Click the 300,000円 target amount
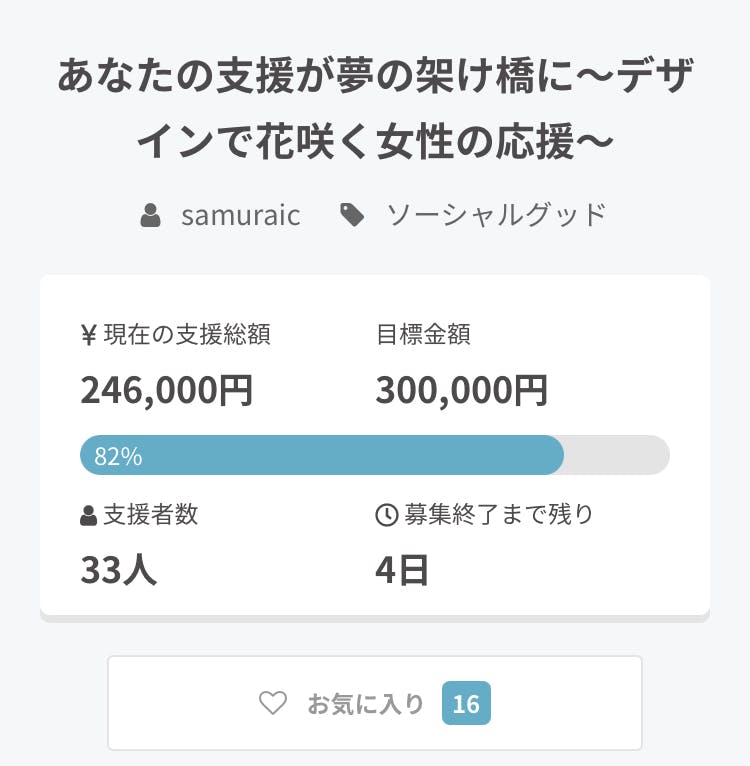This screenshot has height=766, width=750. pyautogui.click(x=461, y=389)
